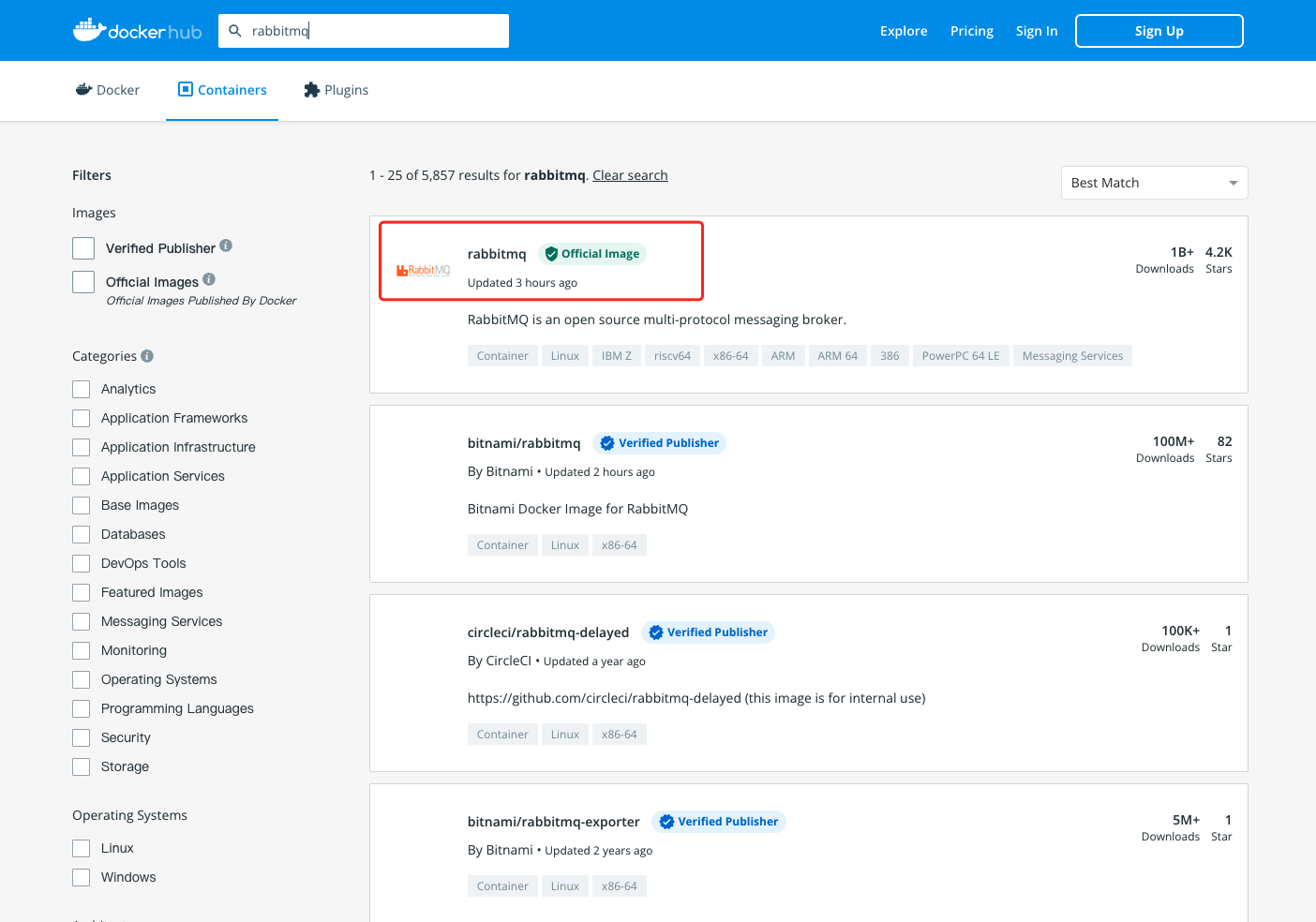The image size is (1316, 922).
Task: Click Sign In in the header
Action: (1037, 31)
